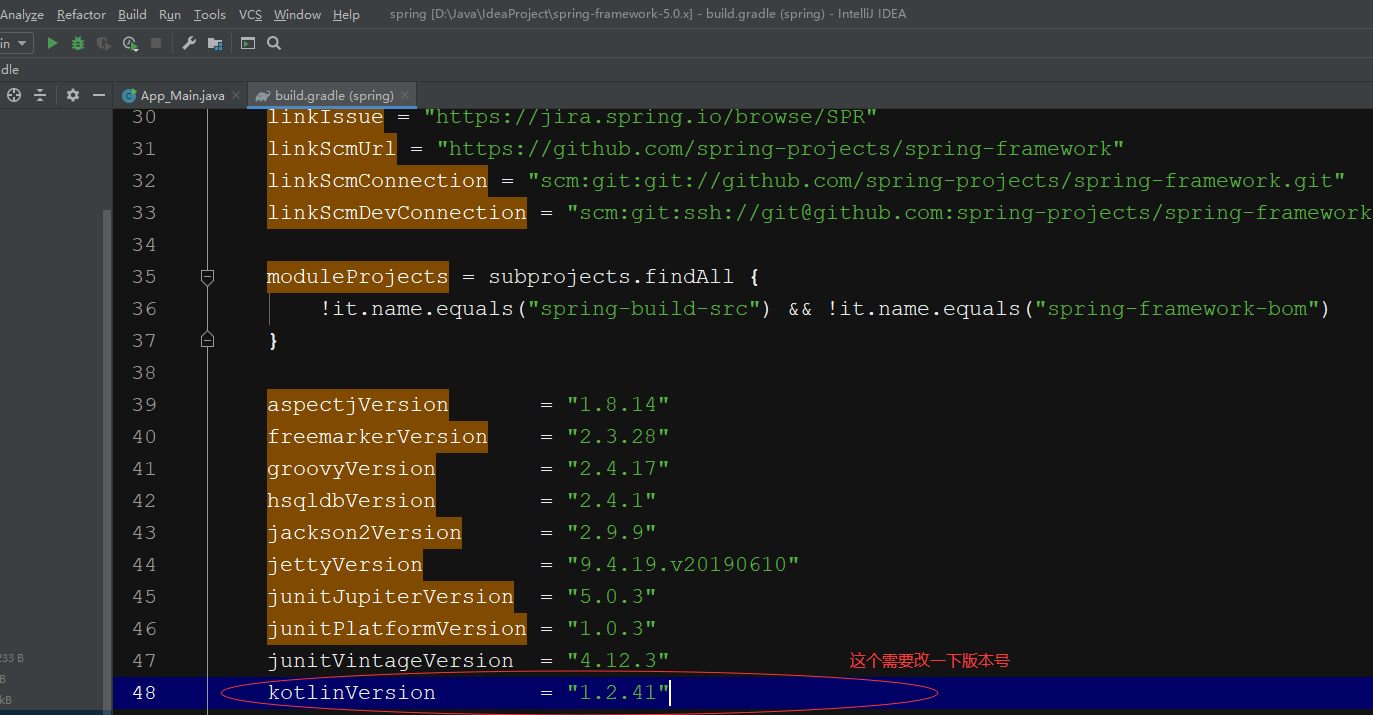The width and height of the screenshot is (1373, 715).
Task: Click the linkScmDevConnection variable
Action: [x=397, y=212]
